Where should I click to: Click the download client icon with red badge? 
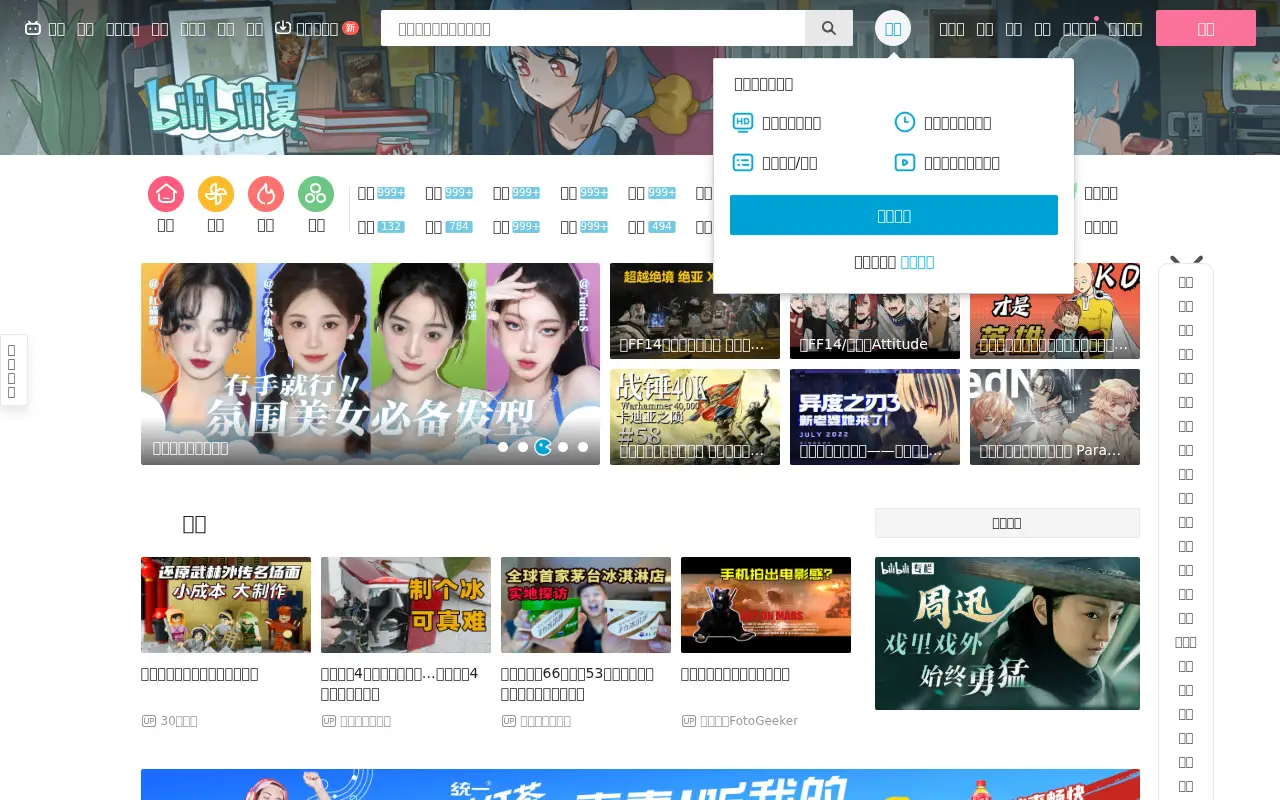(x=283, y=28)
